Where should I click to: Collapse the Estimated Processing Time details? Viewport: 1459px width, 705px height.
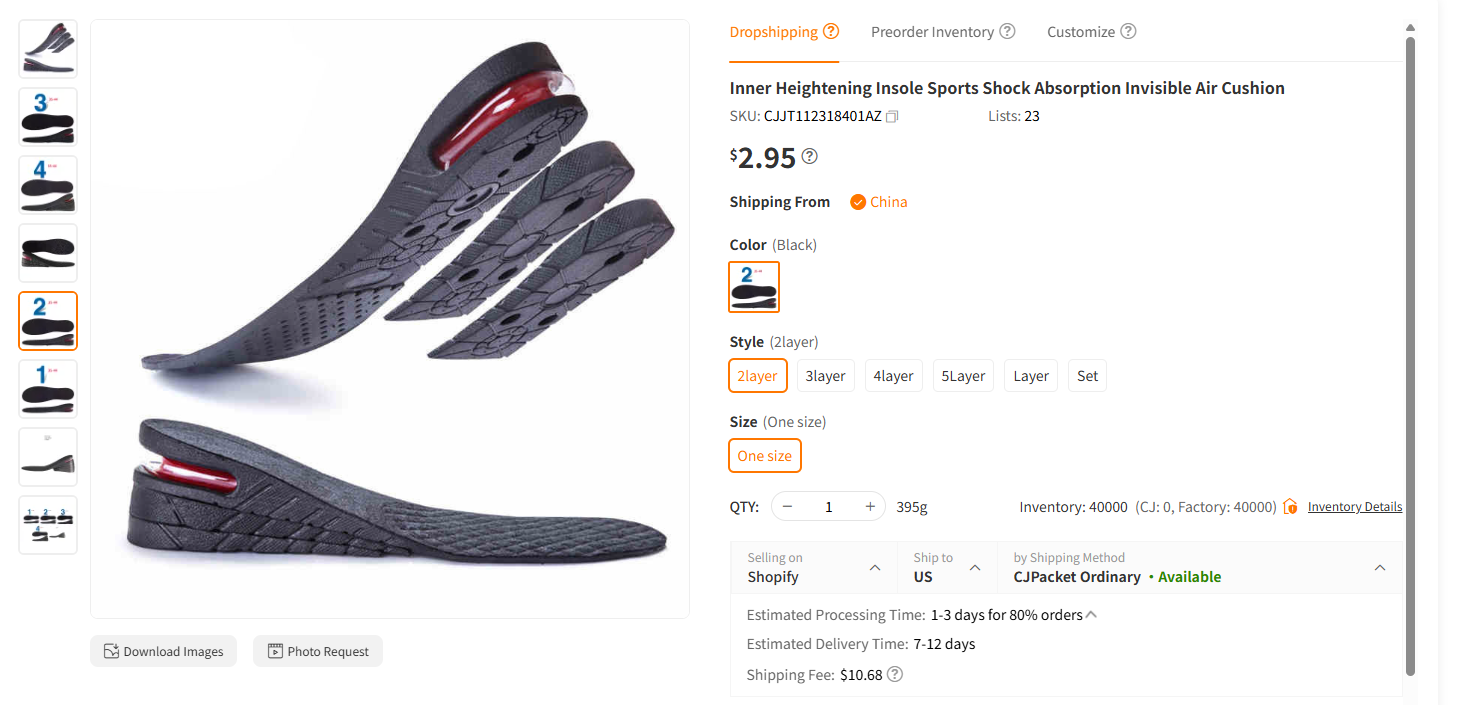pos(1090,613)
